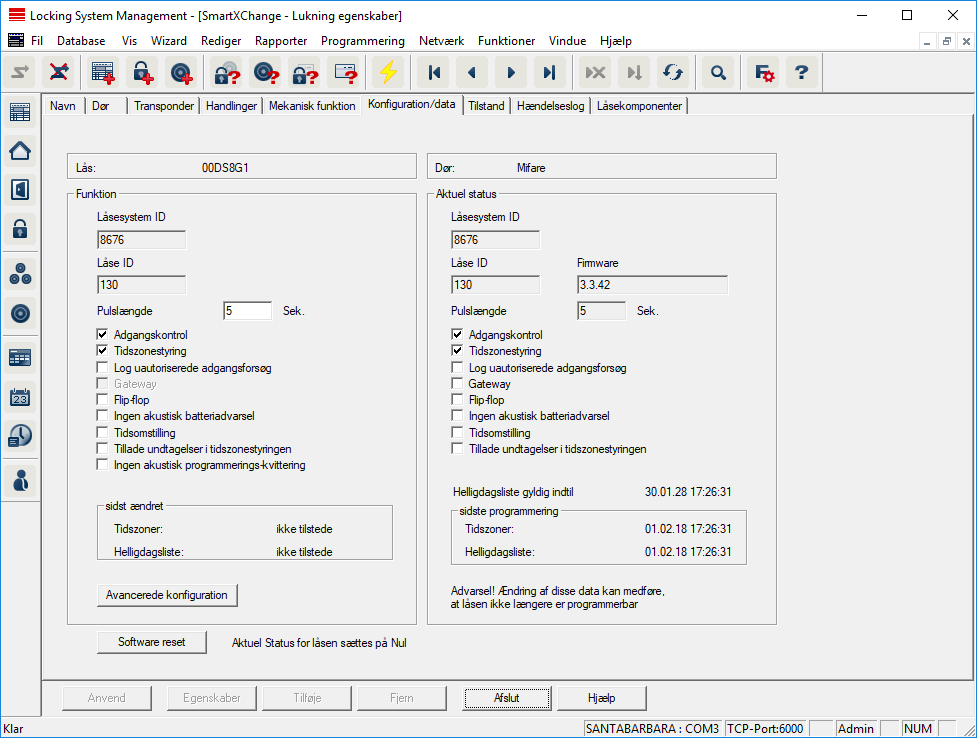Open the house icon in sidebar

tap(19, 151)
